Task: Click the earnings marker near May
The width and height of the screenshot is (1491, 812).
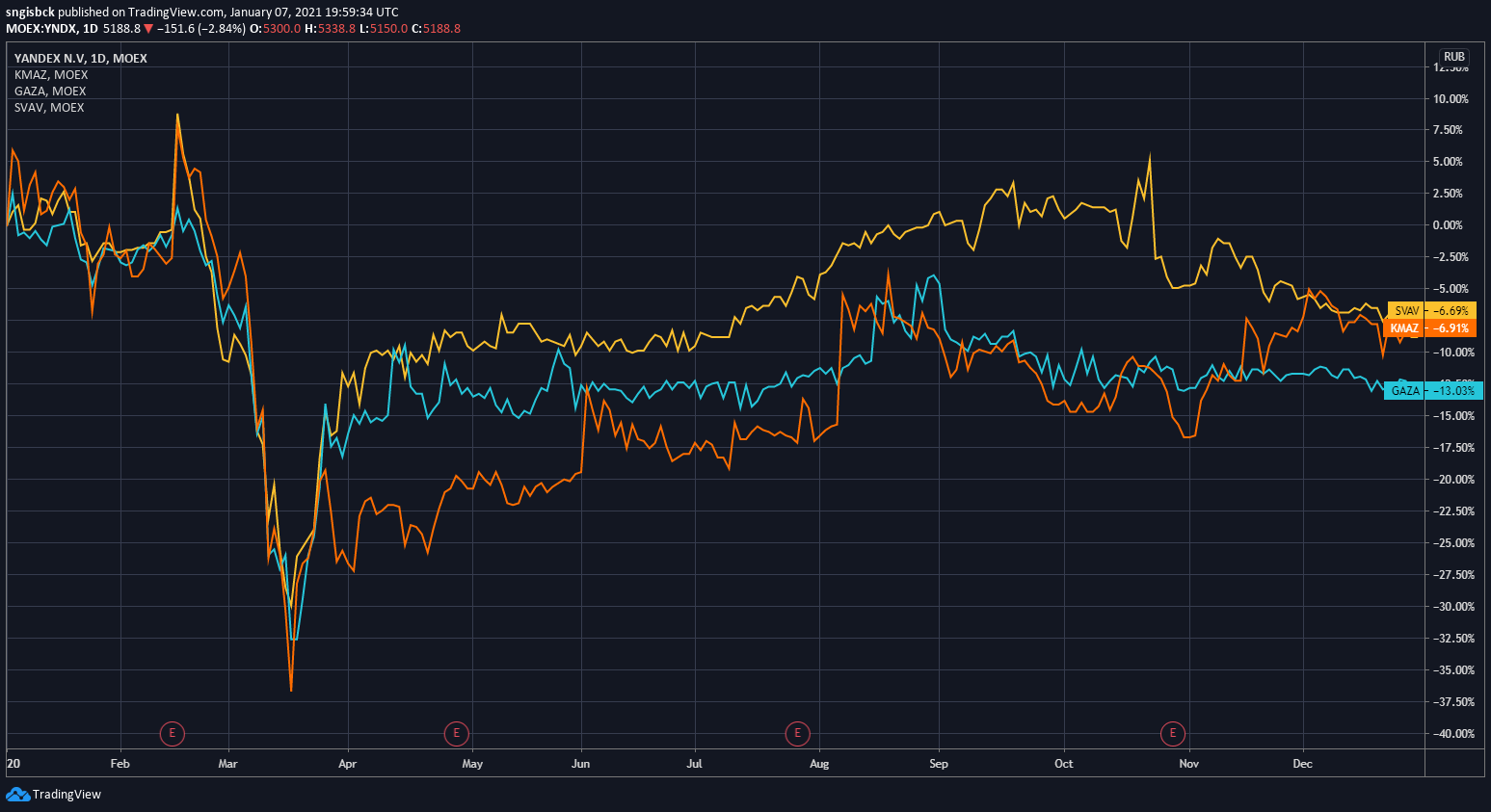Action: [456, 734]
